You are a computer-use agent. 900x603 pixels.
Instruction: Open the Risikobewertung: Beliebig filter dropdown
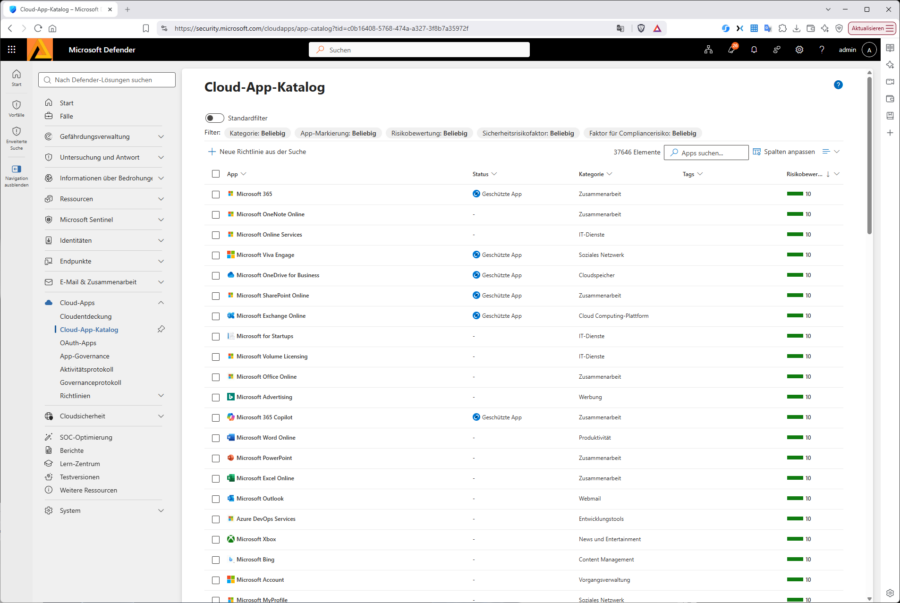pos(429,133)
